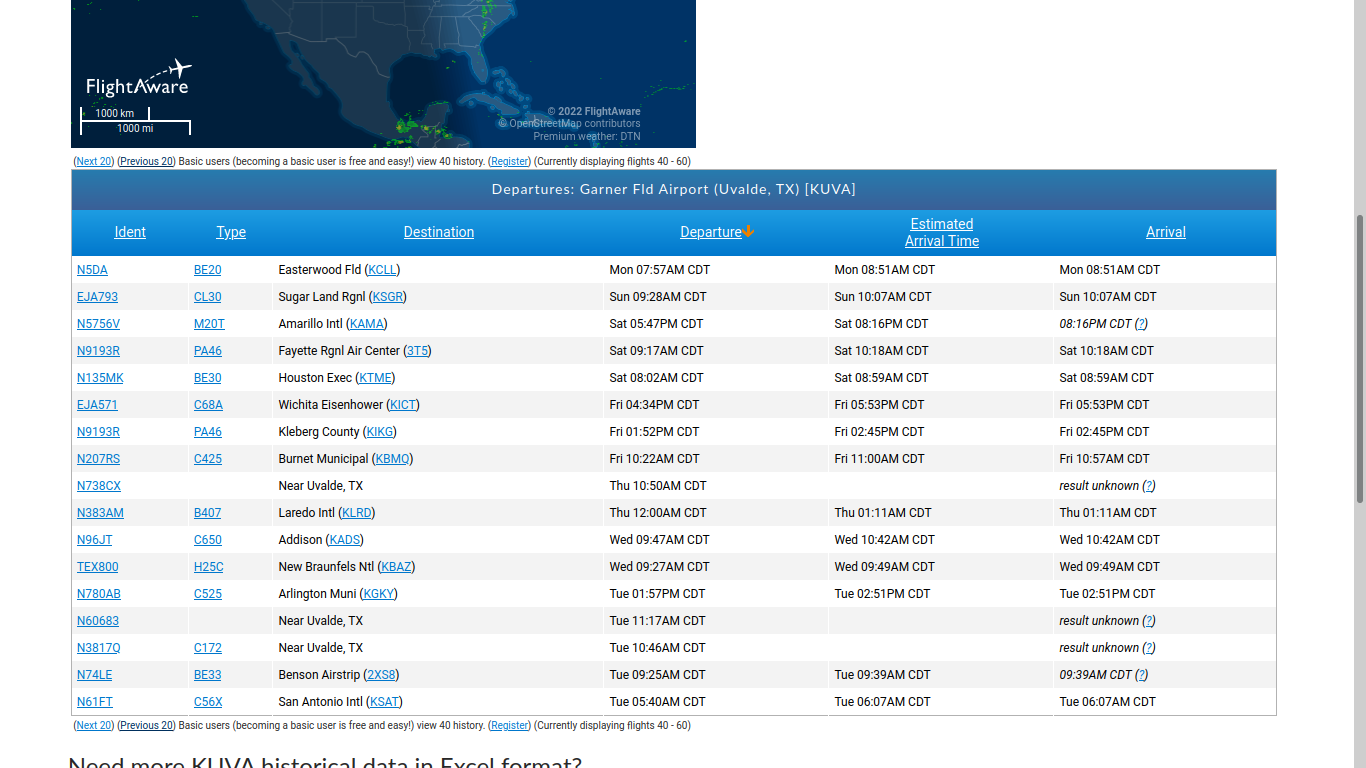Open flight N207RS
1366x768 pixels.
pos(98,459)
